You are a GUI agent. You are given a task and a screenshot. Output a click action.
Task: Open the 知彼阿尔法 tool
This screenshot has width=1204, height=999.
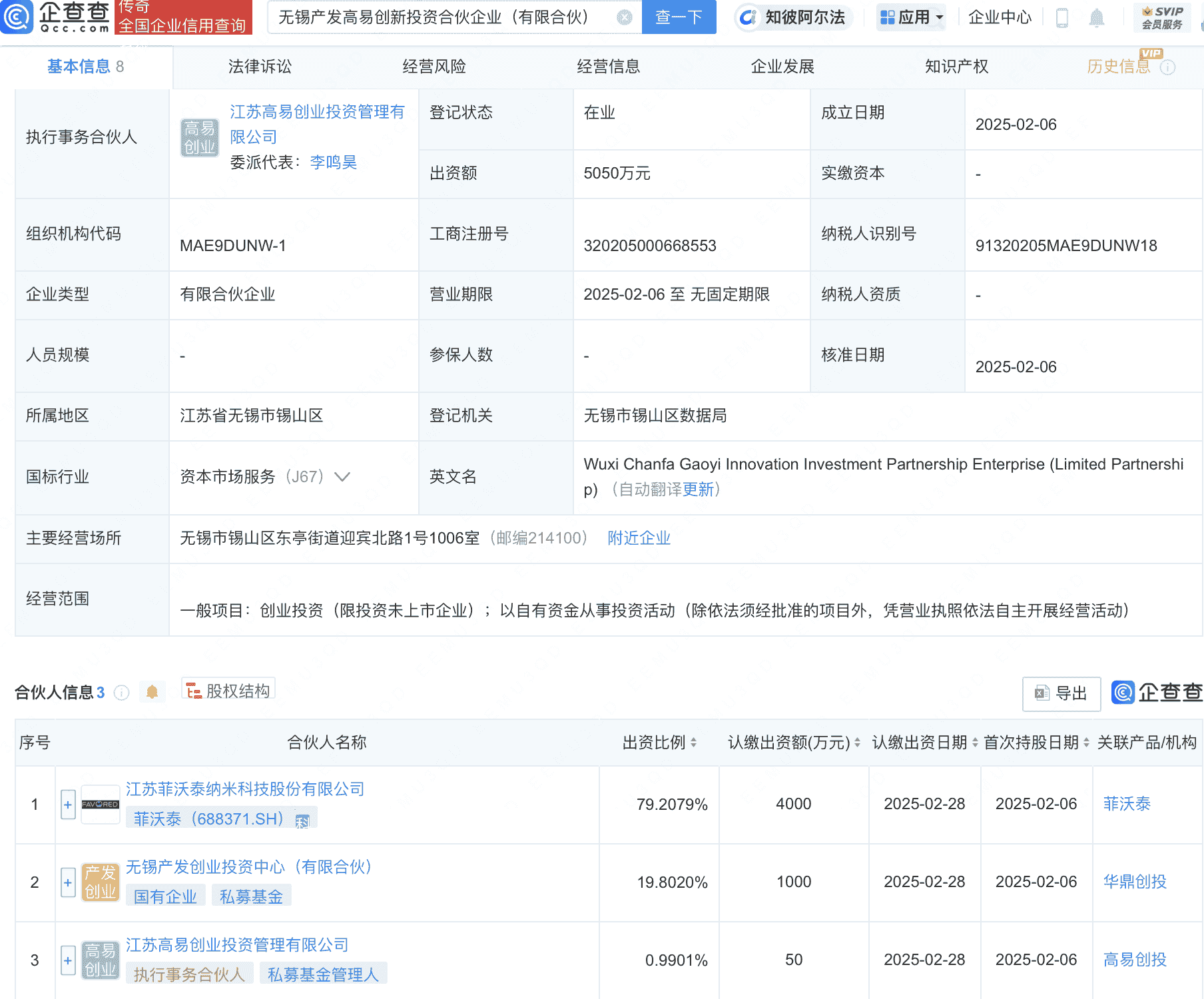pos(793,17)
